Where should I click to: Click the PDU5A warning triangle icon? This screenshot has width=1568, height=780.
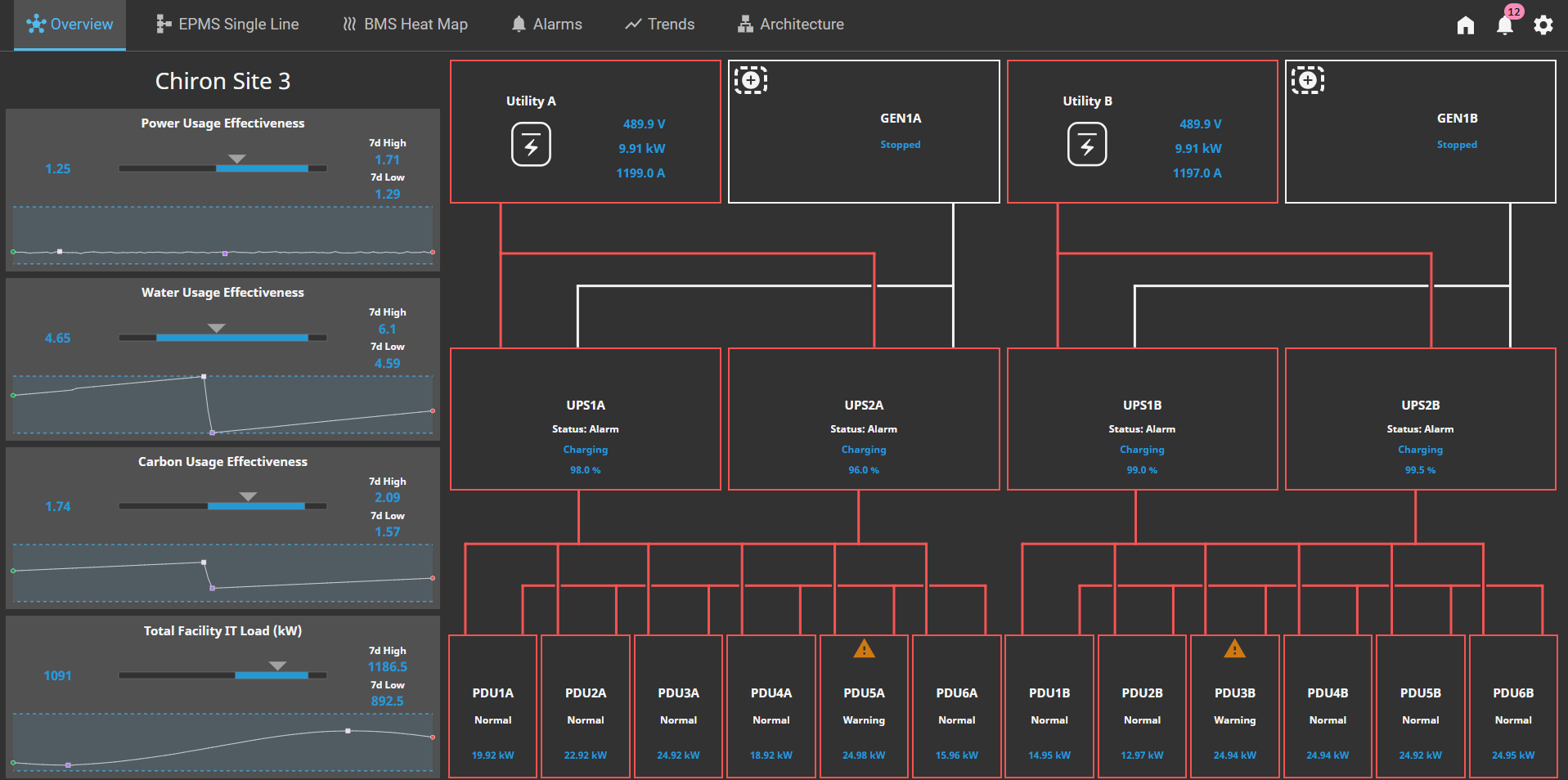(x=864, y=649)
